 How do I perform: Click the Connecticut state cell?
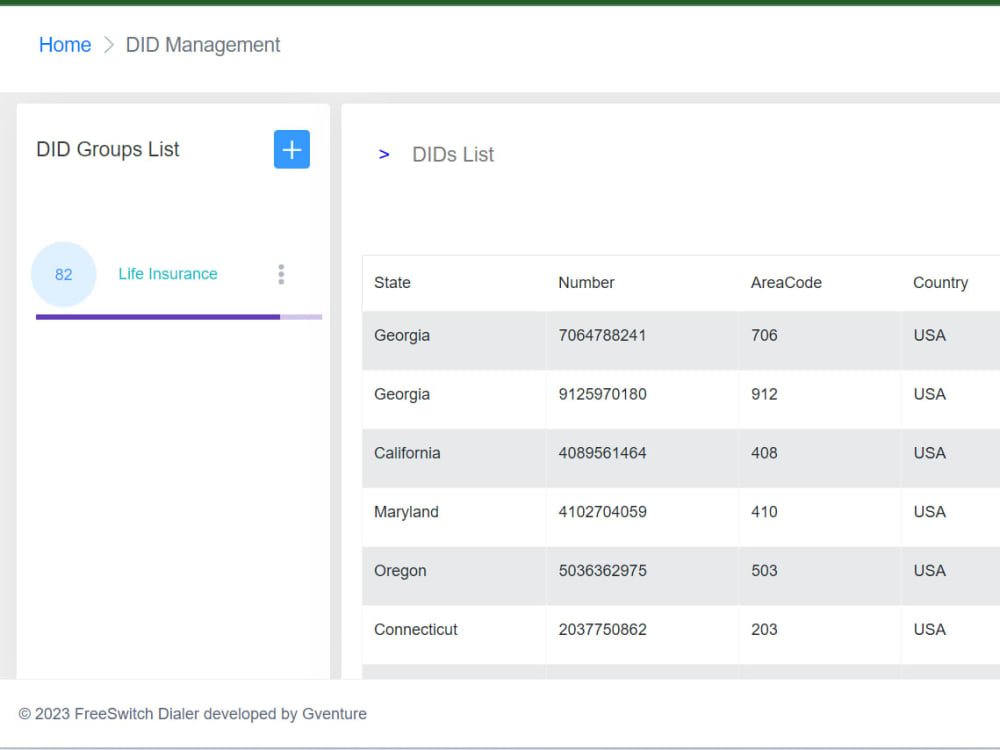point(416,629)
